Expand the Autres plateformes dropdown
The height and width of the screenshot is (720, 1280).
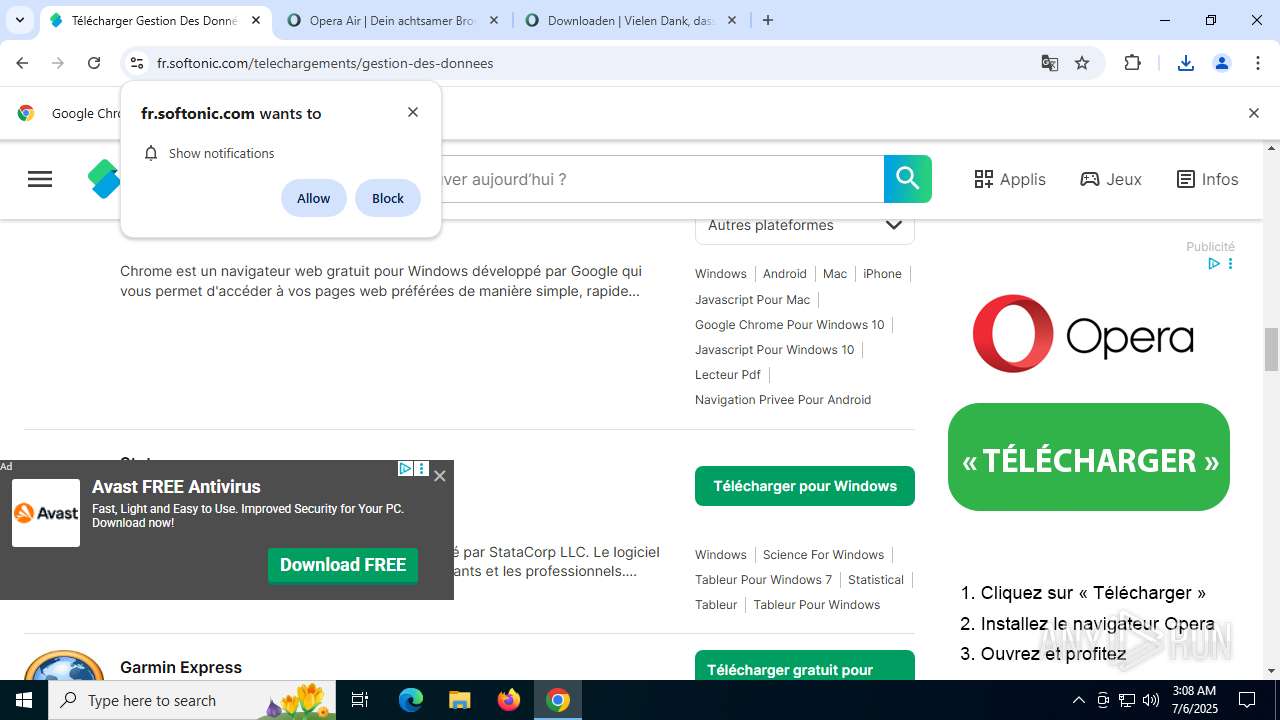coord(805,226)
